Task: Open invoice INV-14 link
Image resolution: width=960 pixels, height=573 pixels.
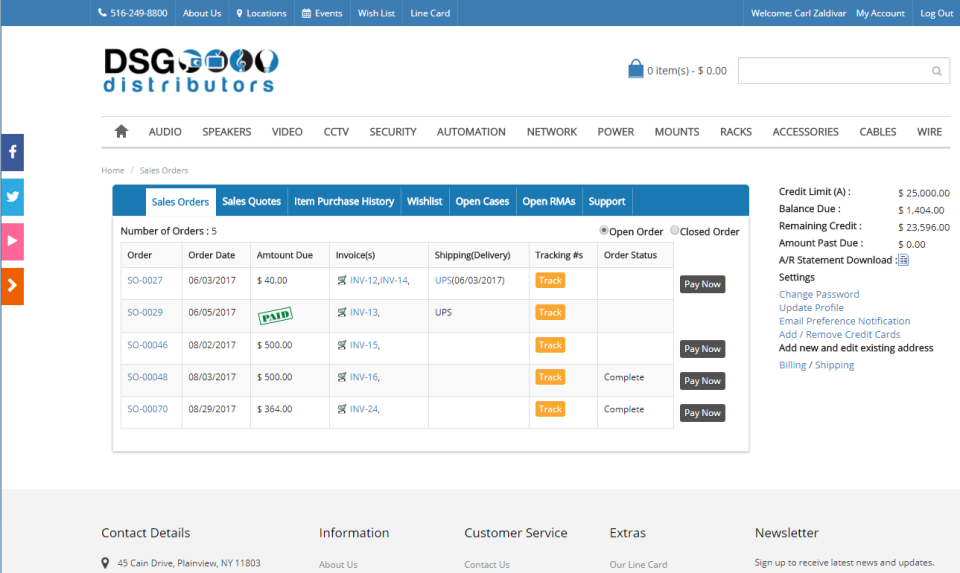Action: [x=394, y=280]
